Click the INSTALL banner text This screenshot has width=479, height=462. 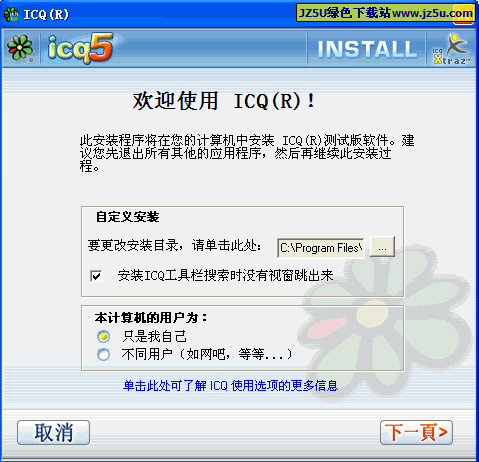[367, 49]
